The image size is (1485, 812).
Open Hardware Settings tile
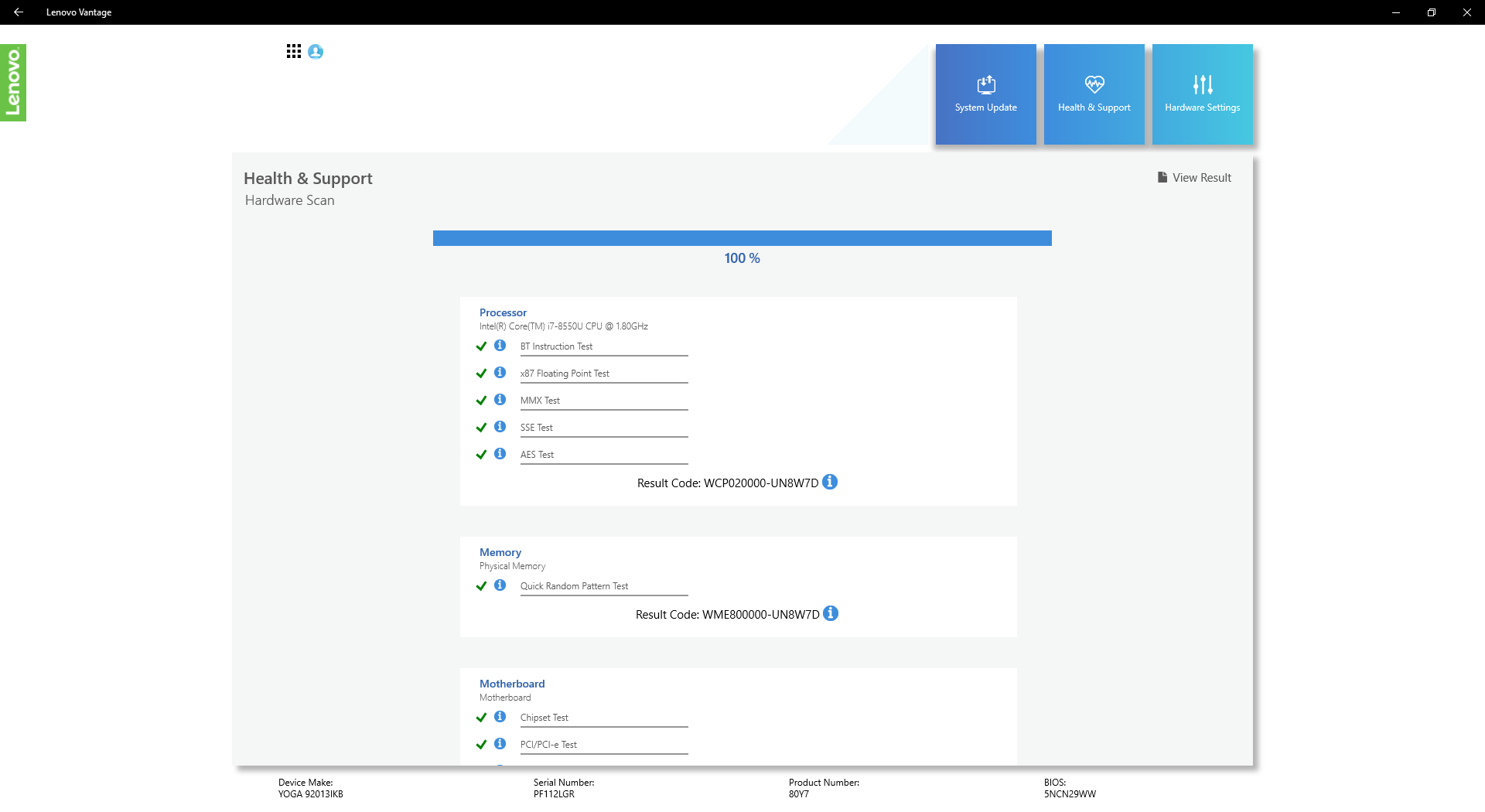coord(1202,94)
